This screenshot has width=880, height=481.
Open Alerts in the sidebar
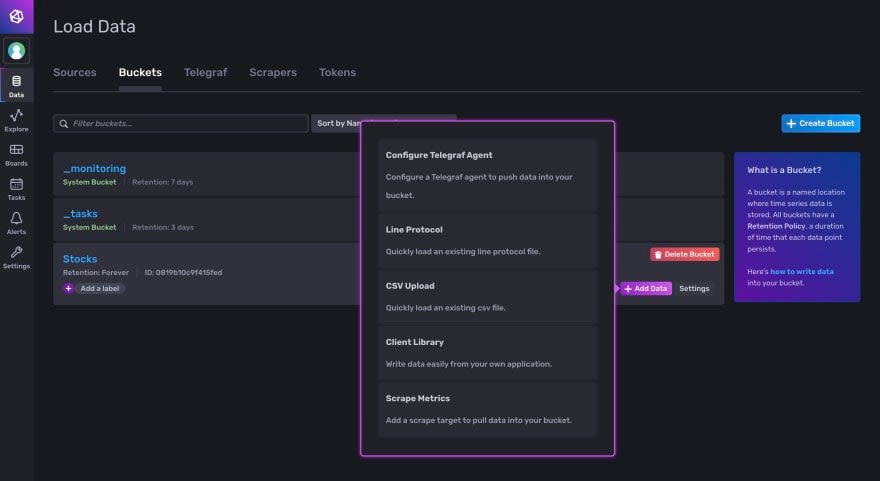click(x=16, y=223)
